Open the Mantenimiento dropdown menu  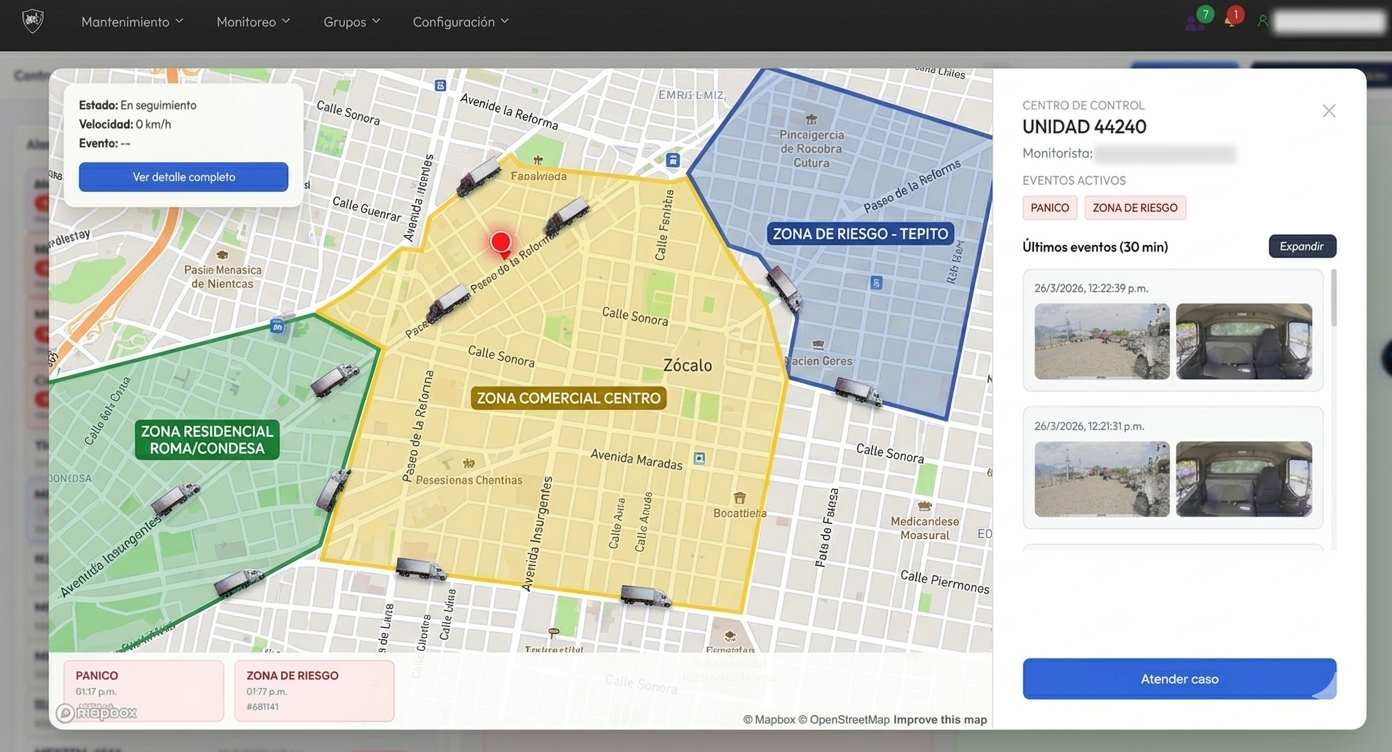click(132, 21)
